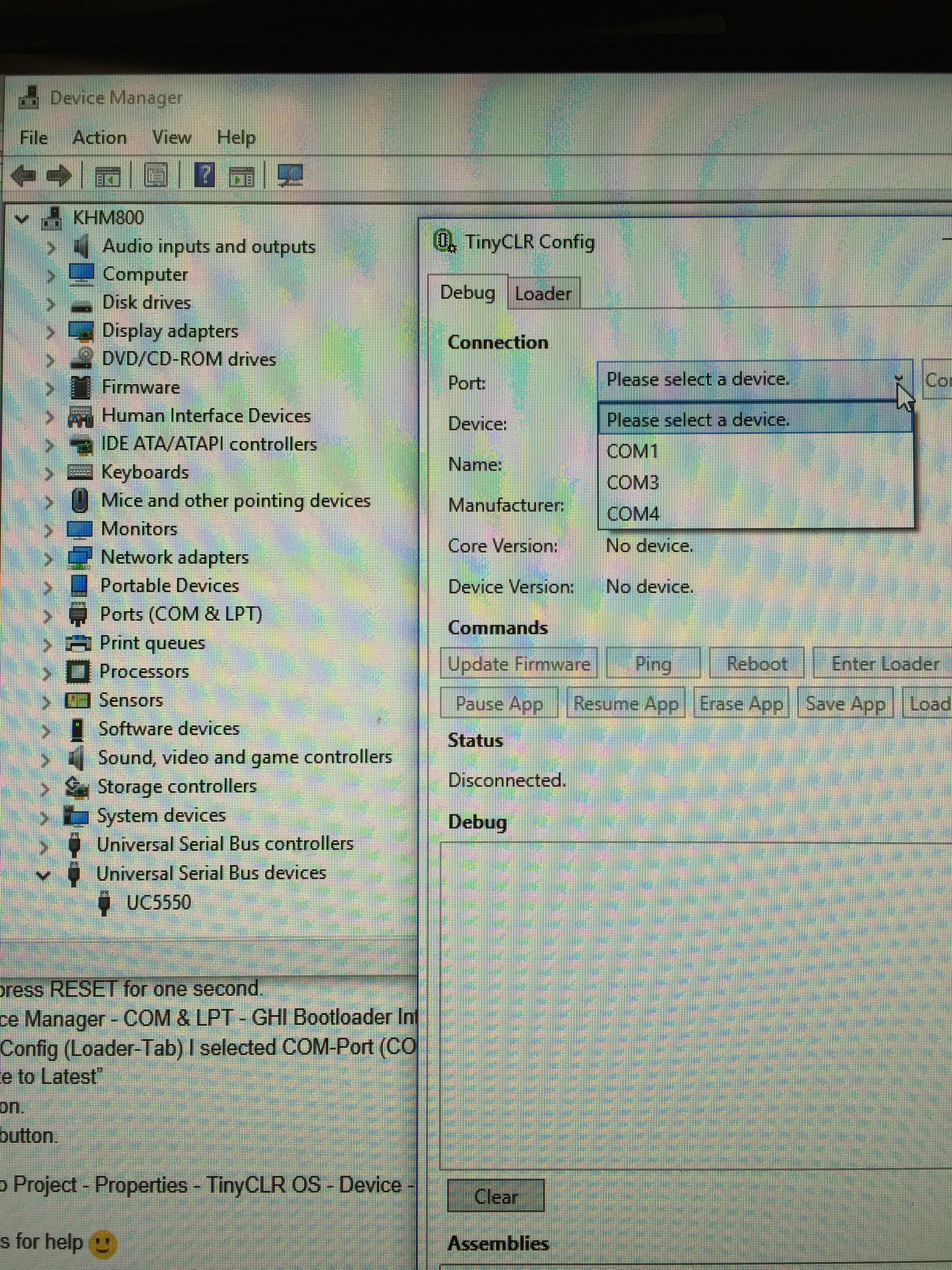Select the IDE ATA/ATAPI controllers item
The image size is (952, 1270).
209,444
